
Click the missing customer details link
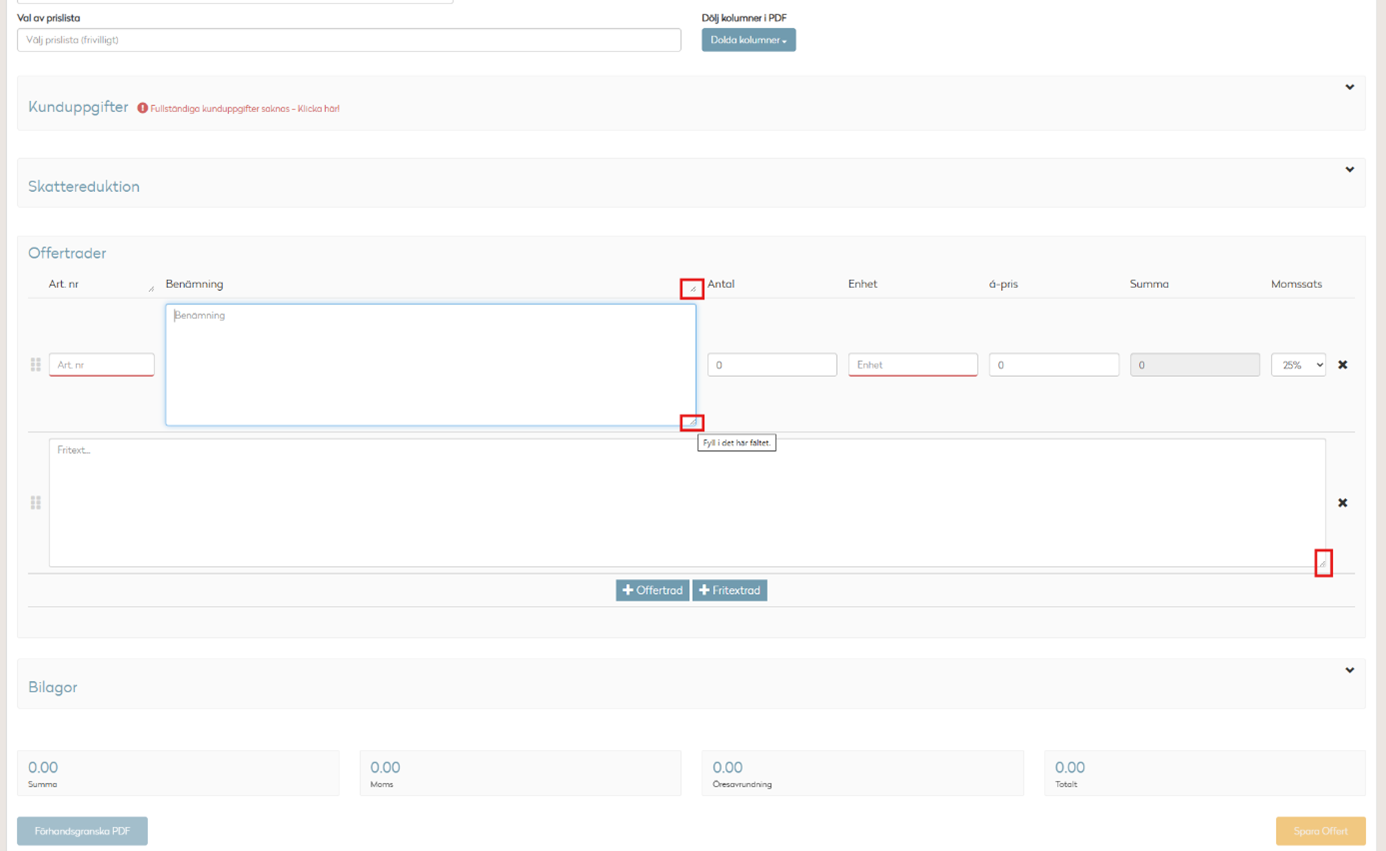pos(245,108)
